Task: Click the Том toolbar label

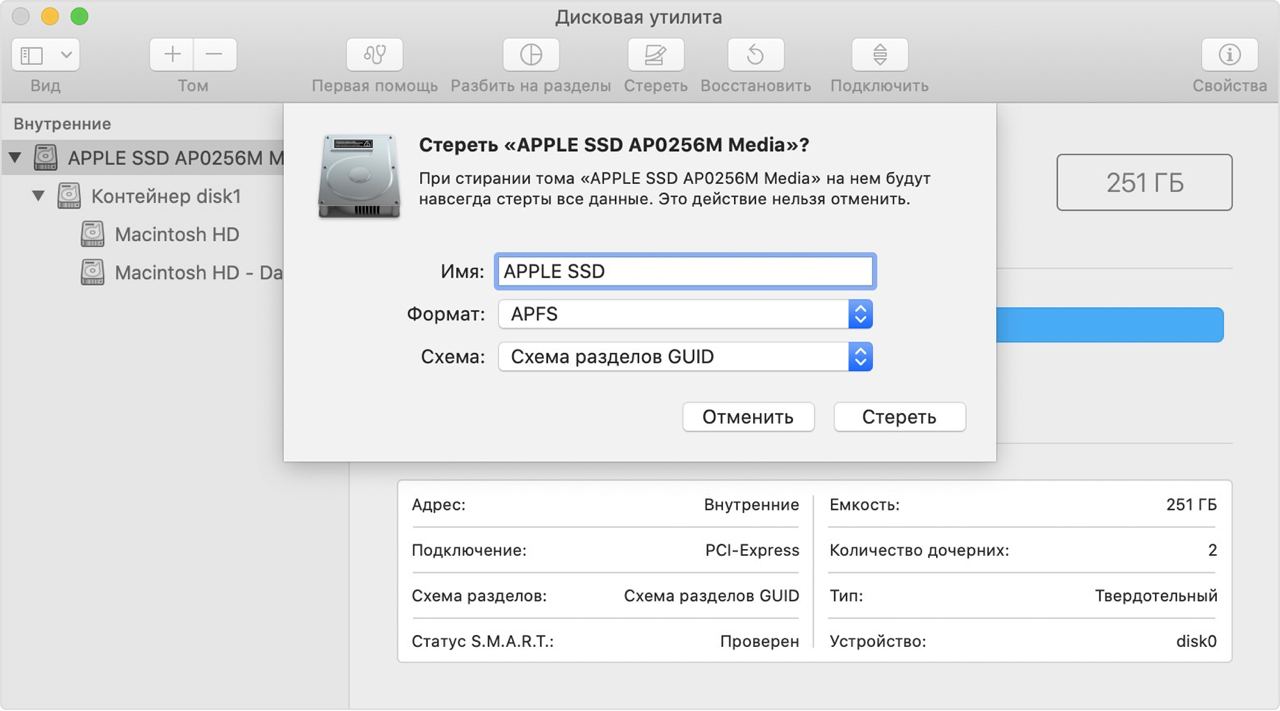Action: click(x=193, y=86)
